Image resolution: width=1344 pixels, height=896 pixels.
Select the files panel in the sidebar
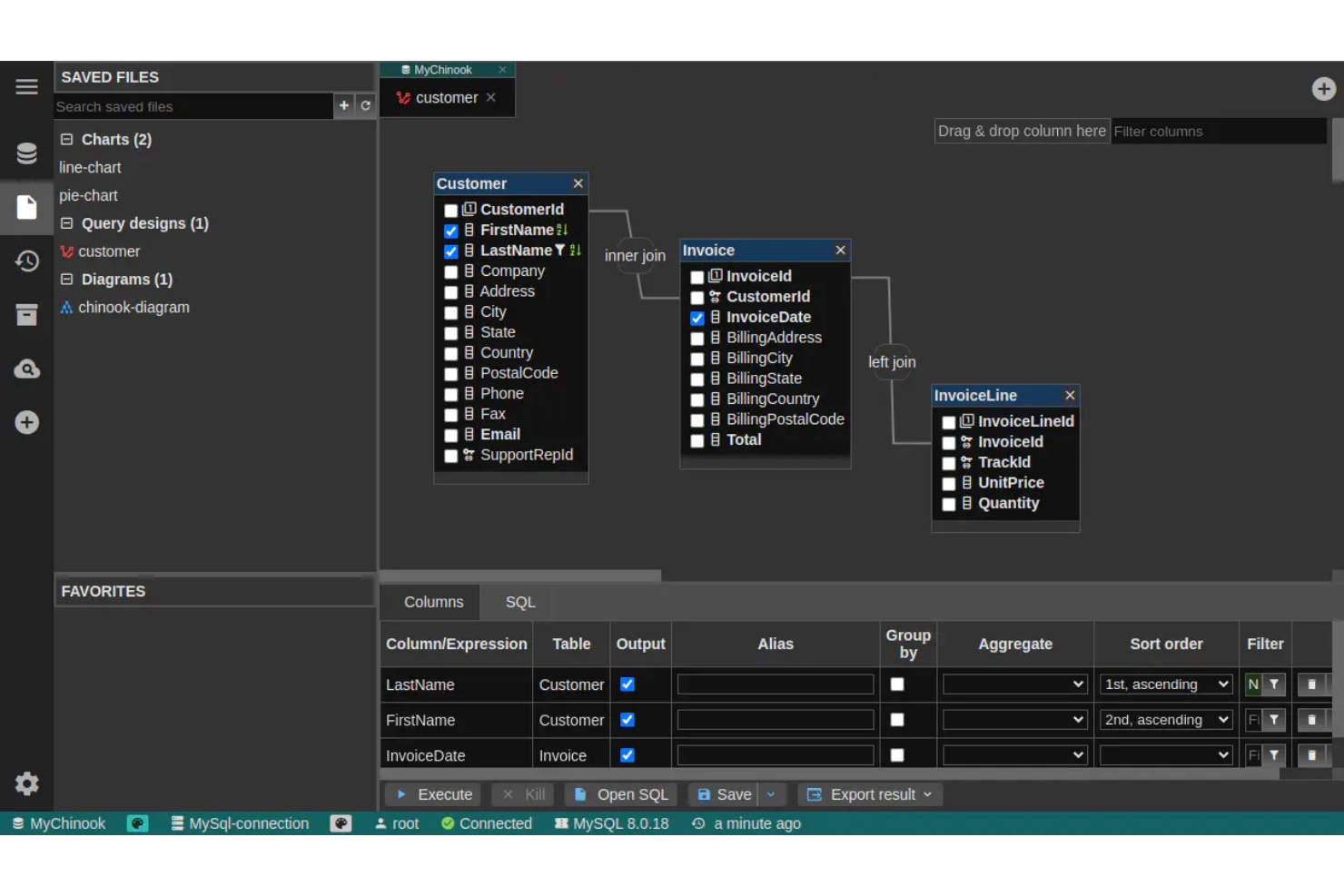tap(26, 207)
